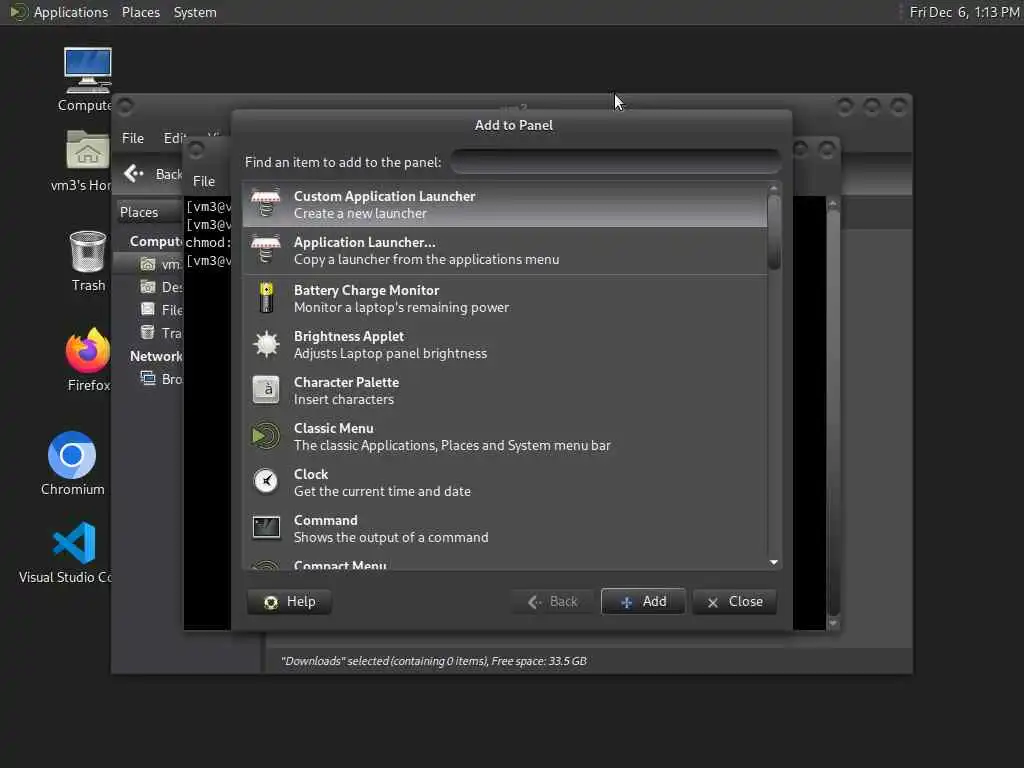Pick the Command applet icon
The width and height of the screenshot is (1024, 768).
[266, 528]
